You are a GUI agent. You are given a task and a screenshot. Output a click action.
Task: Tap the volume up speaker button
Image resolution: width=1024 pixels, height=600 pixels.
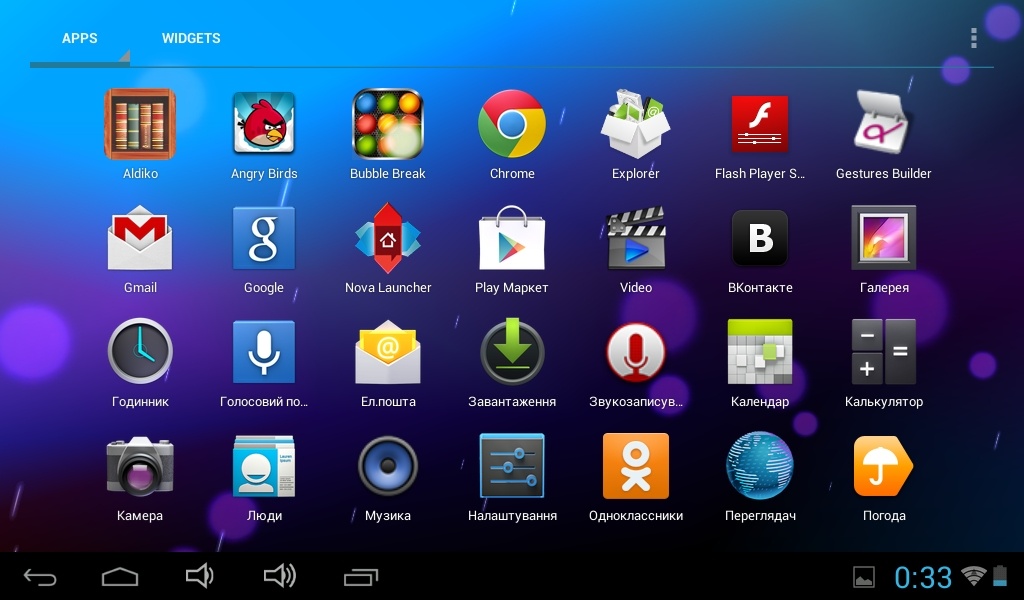tap(279, 575)
